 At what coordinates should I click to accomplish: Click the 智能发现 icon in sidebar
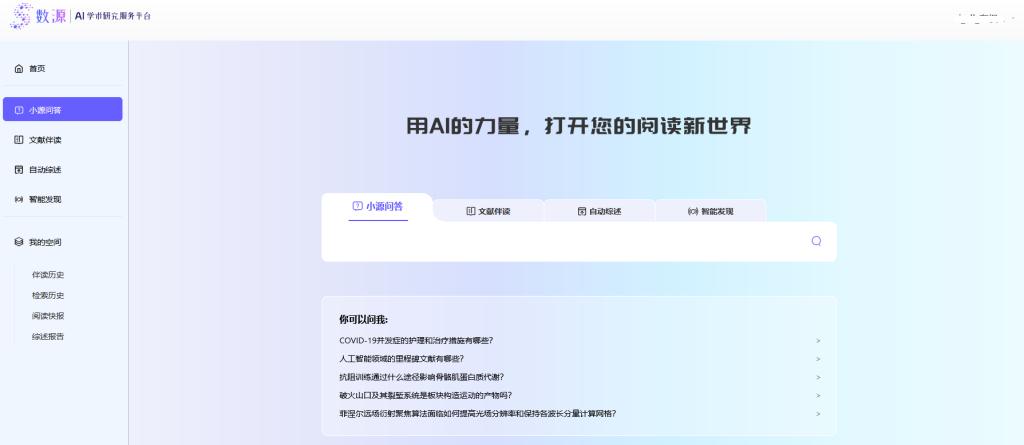[18, 200]
